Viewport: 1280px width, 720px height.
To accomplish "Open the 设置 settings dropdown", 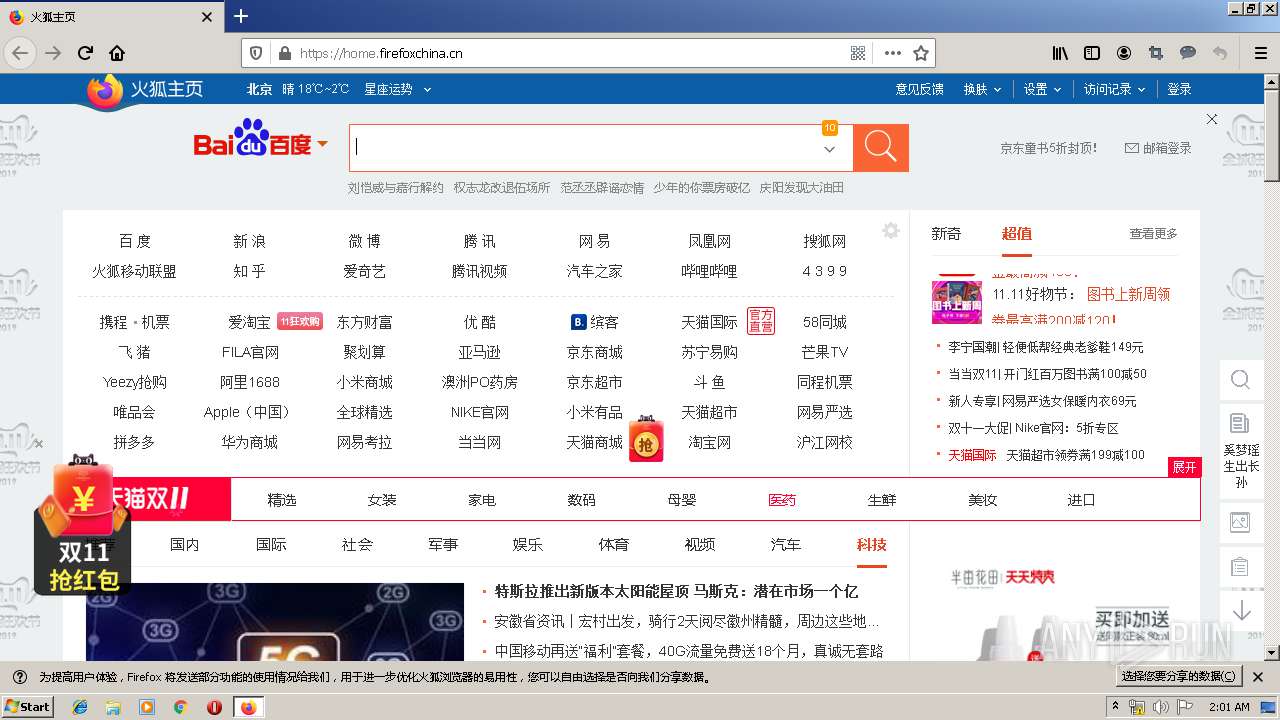I will 1042,89.
